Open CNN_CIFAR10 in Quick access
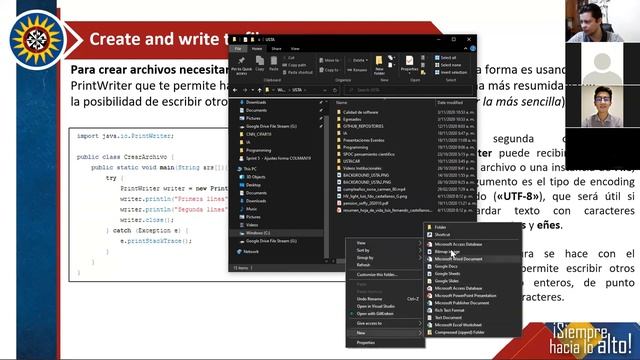Image resolution: width=640 pixels, height=360 pixels. coord(258,134)
